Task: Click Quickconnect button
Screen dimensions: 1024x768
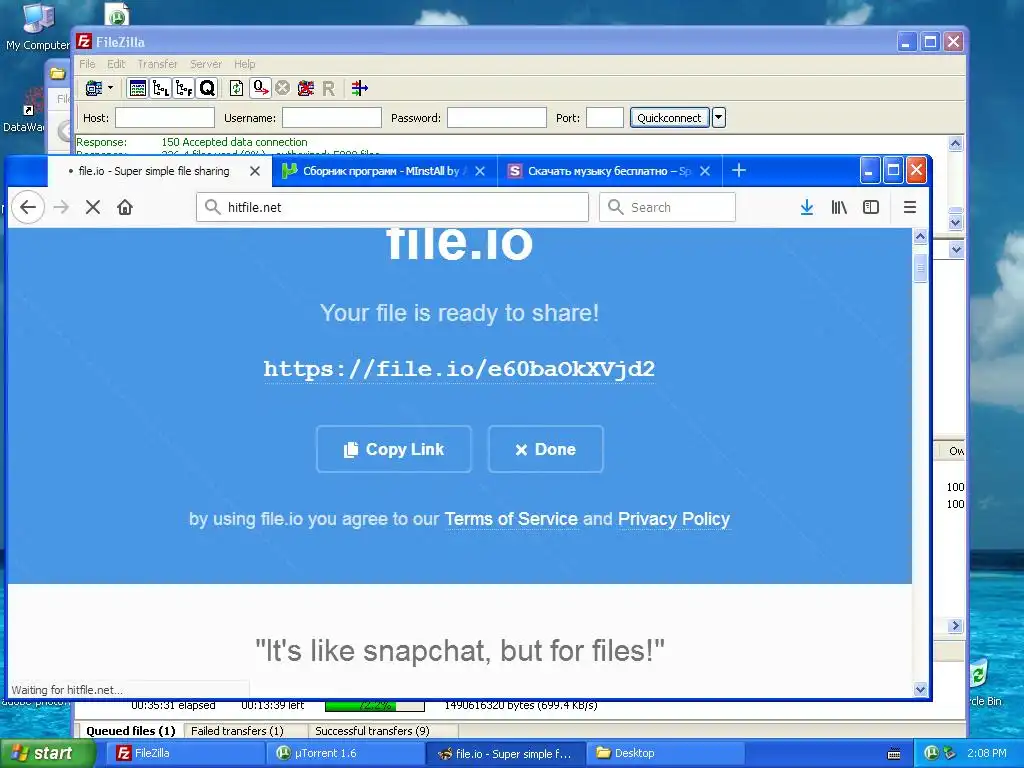Action: pos(669,118)
